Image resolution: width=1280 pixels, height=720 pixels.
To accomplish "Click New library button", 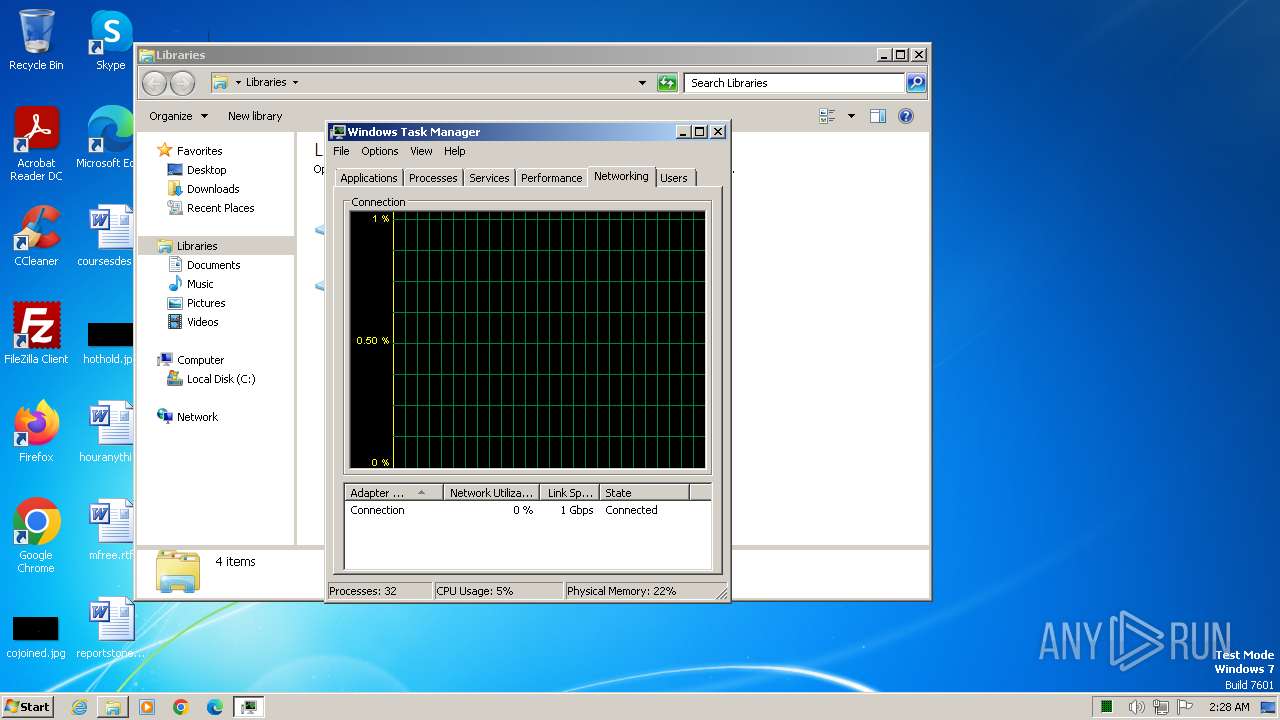I will coord(255,116).
